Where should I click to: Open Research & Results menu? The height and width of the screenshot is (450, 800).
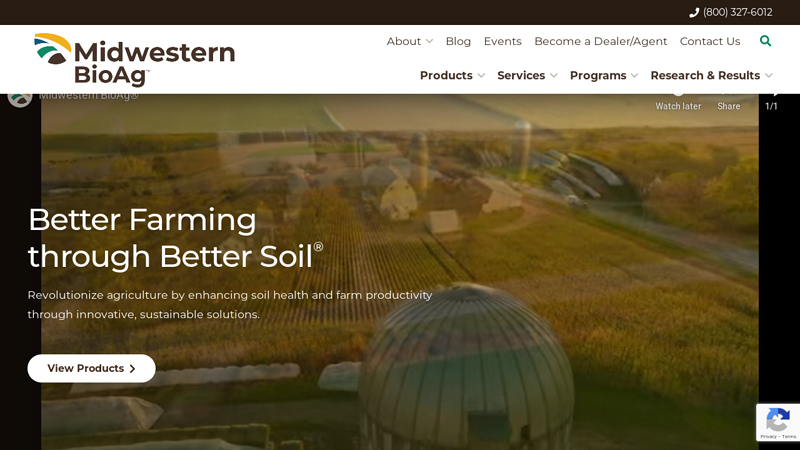[705, 76]
